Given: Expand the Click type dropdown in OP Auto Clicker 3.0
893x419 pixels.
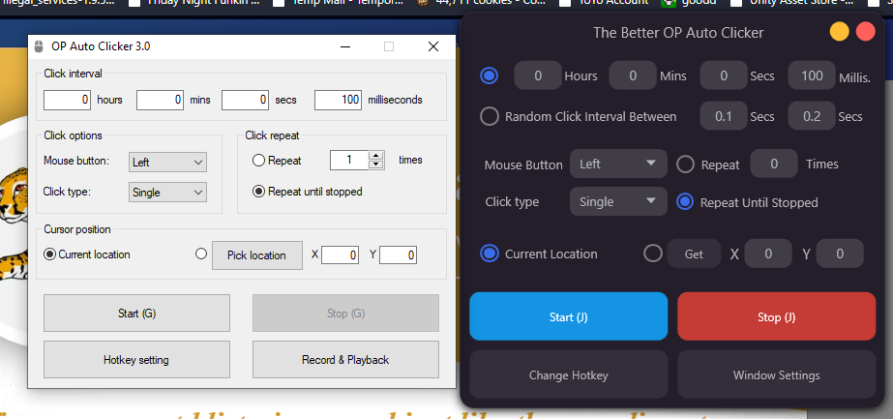Looking at the screenshot, I should tap(167, 191).
